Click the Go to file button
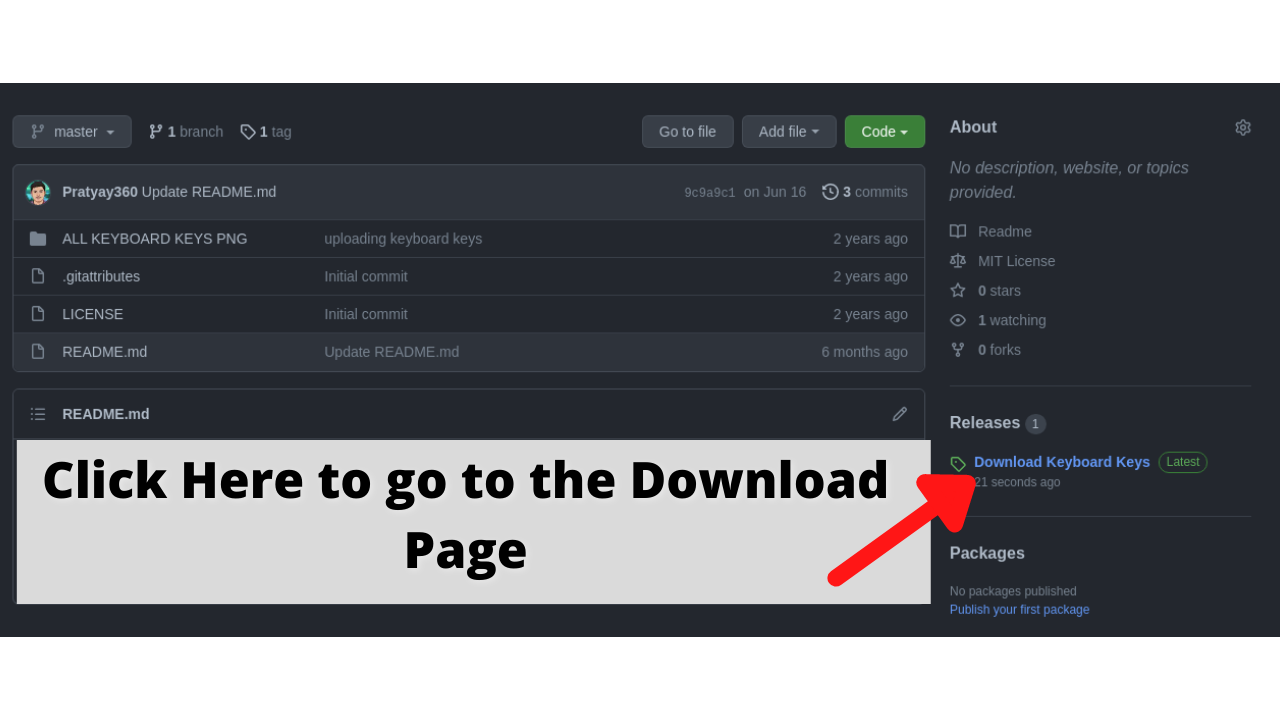Image resolution: width=1280 pixels, height=720 pixels. click(687, 131)
